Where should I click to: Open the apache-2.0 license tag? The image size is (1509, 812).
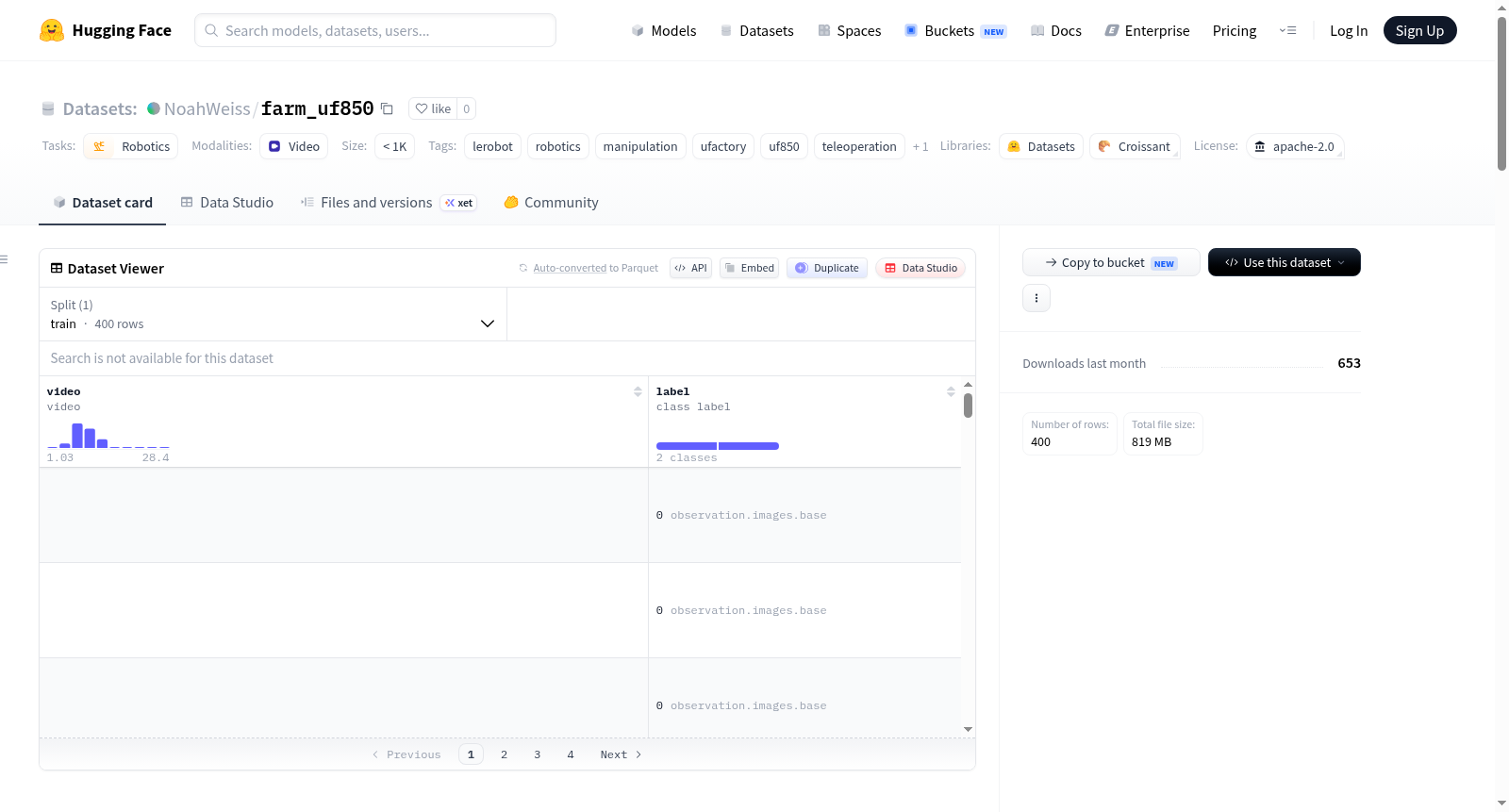(1295, 146)
